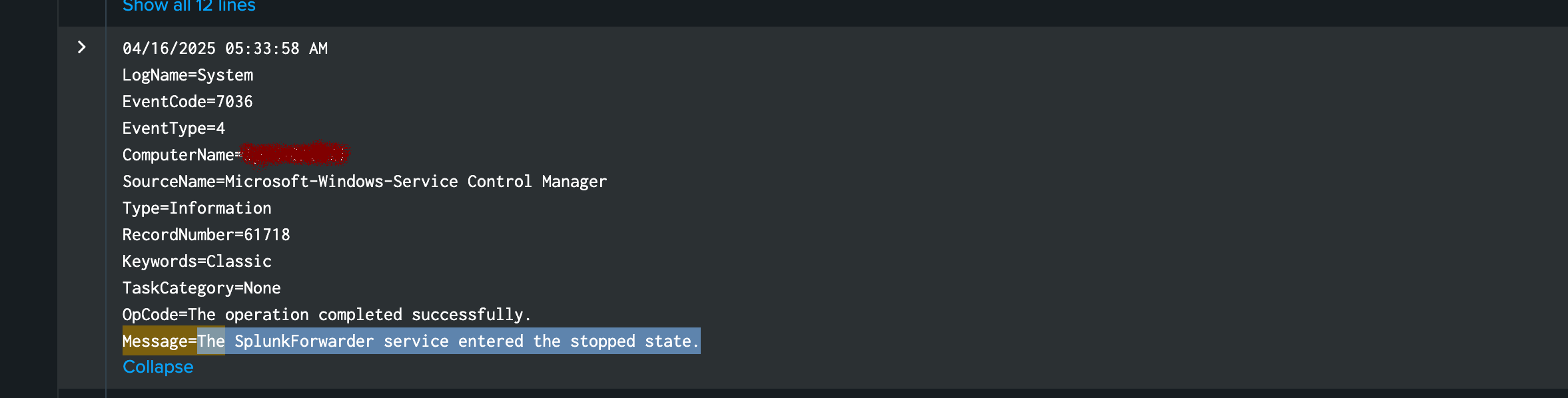Click 'Microsoft-Windows-Service' in the SourceName line
The image size is (1568, 398).
point(341,182)
